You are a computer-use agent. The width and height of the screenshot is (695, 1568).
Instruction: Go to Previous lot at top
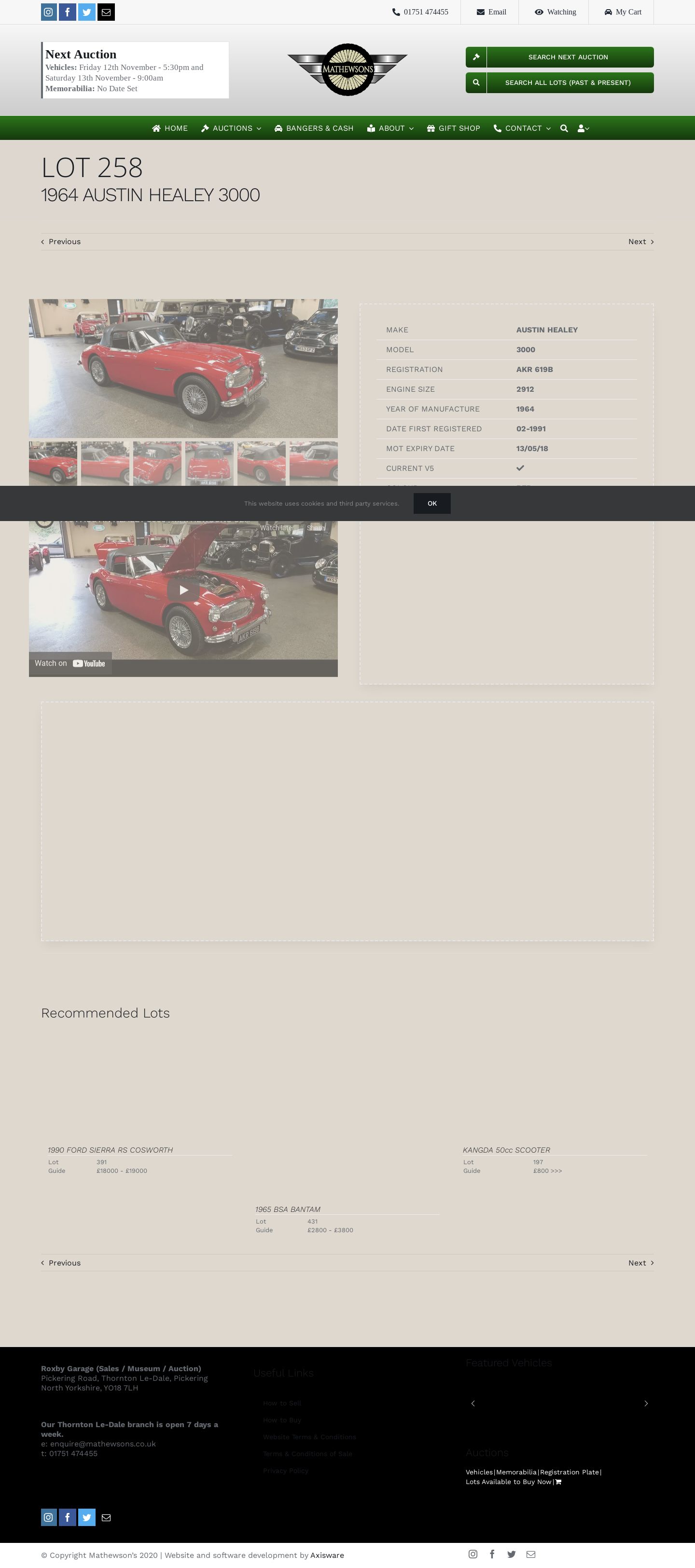61,242
